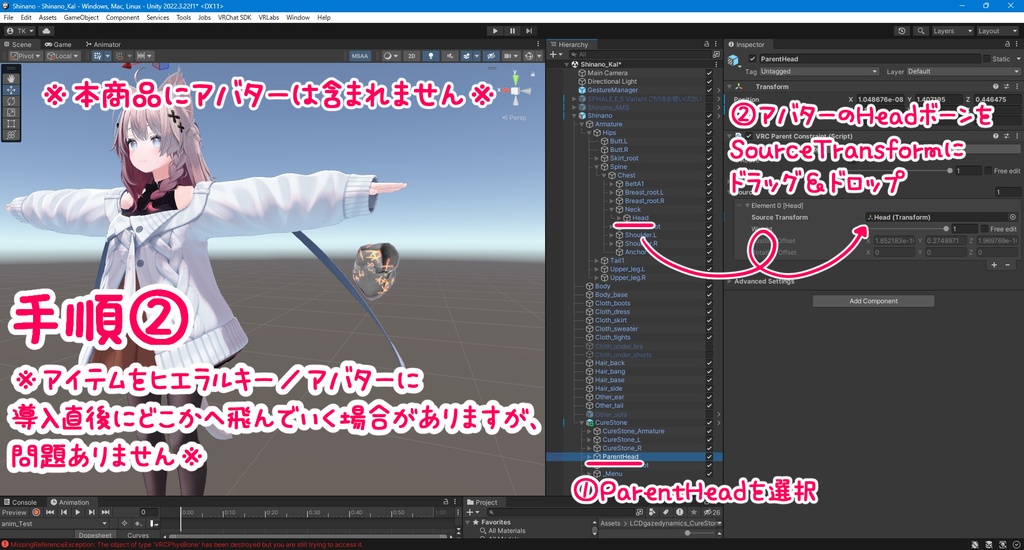1024x550 pixels.
Task: Open the global search magnifier
Action: click(921, 31)
